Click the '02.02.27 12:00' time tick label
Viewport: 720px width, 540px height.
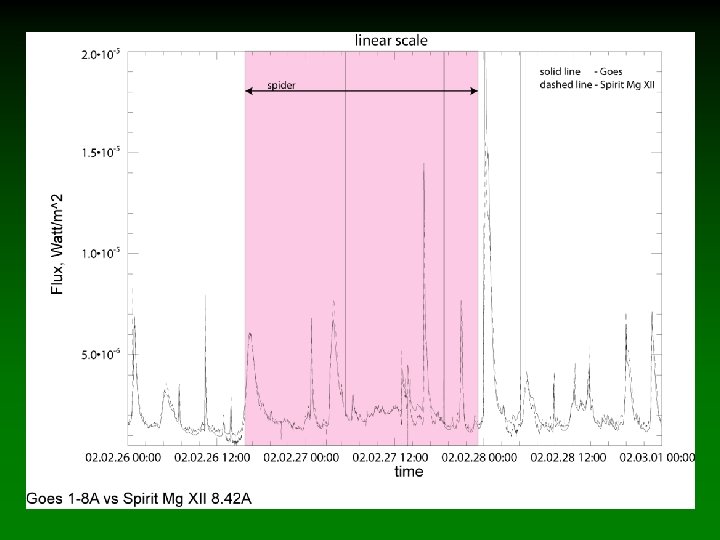[390, 457]
